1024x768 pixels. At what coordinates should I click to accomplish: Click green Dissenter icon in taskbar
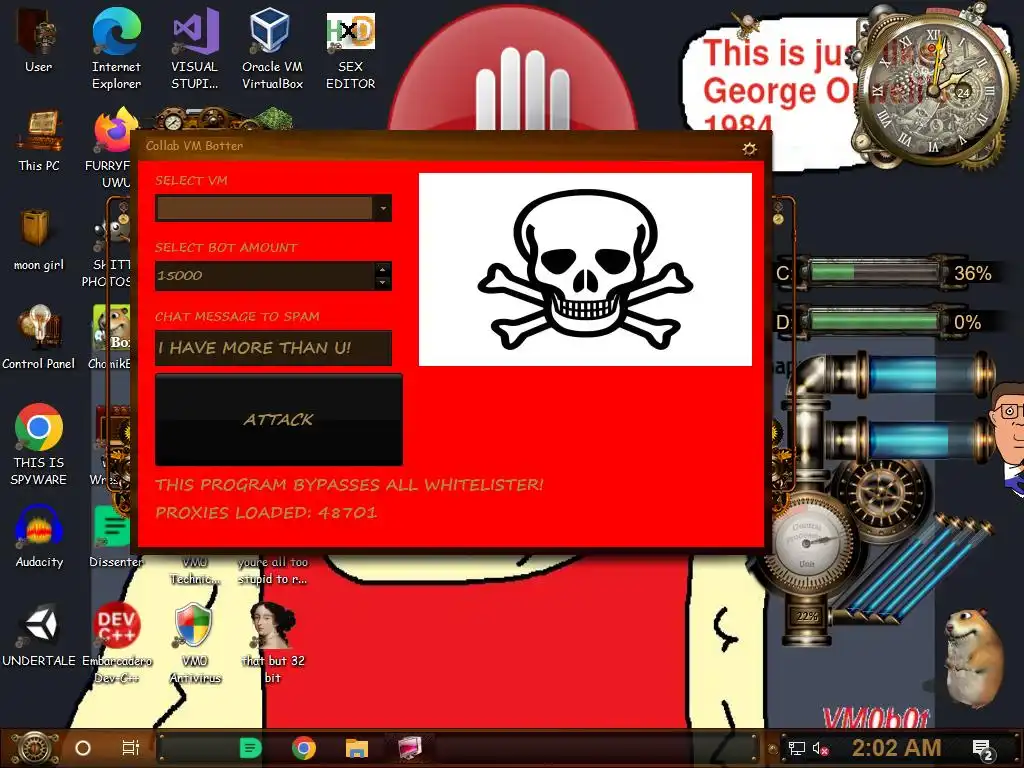coord(250,748)
